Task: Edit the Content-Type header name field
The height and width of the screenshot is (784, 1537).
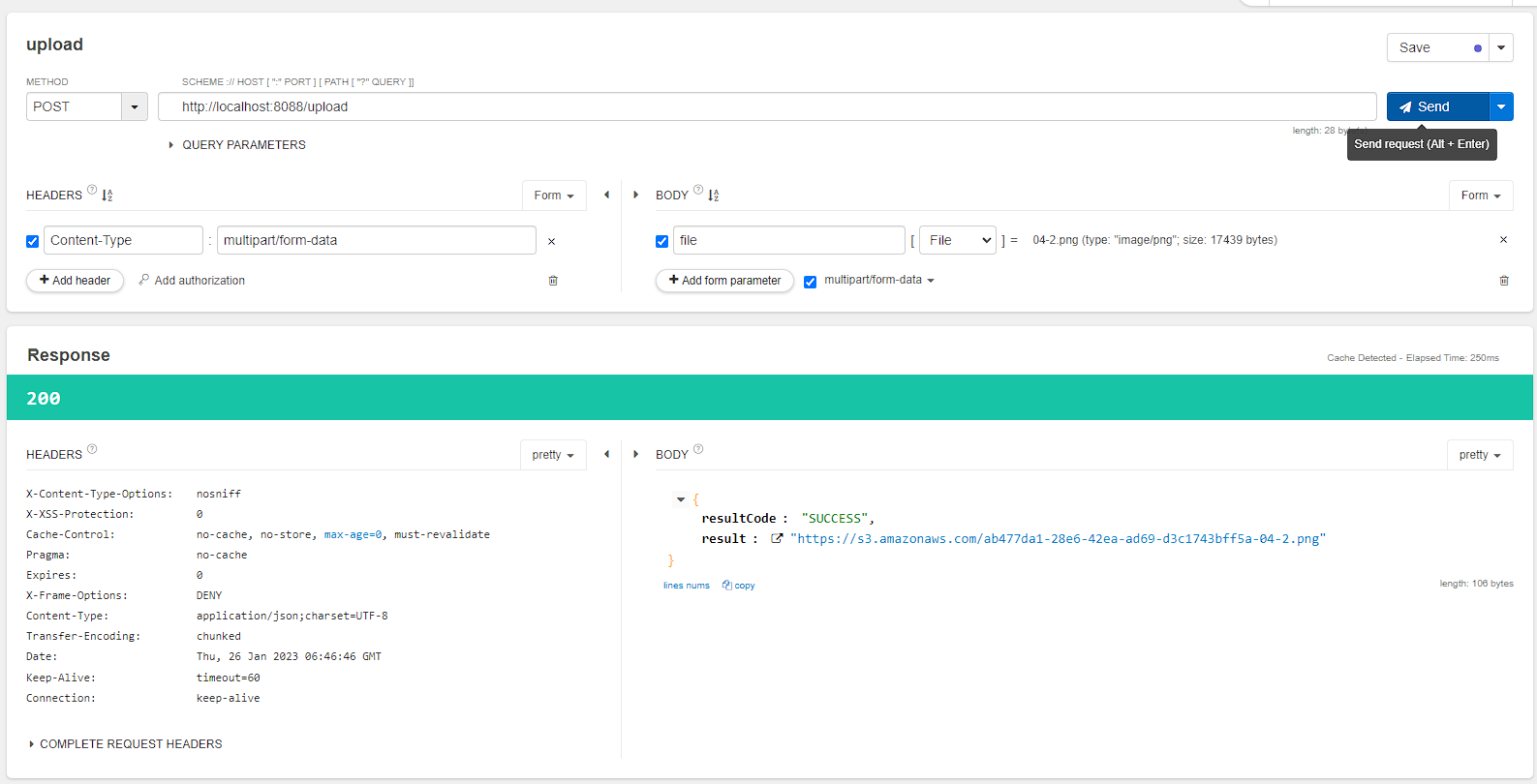Action: click(123, 240)
